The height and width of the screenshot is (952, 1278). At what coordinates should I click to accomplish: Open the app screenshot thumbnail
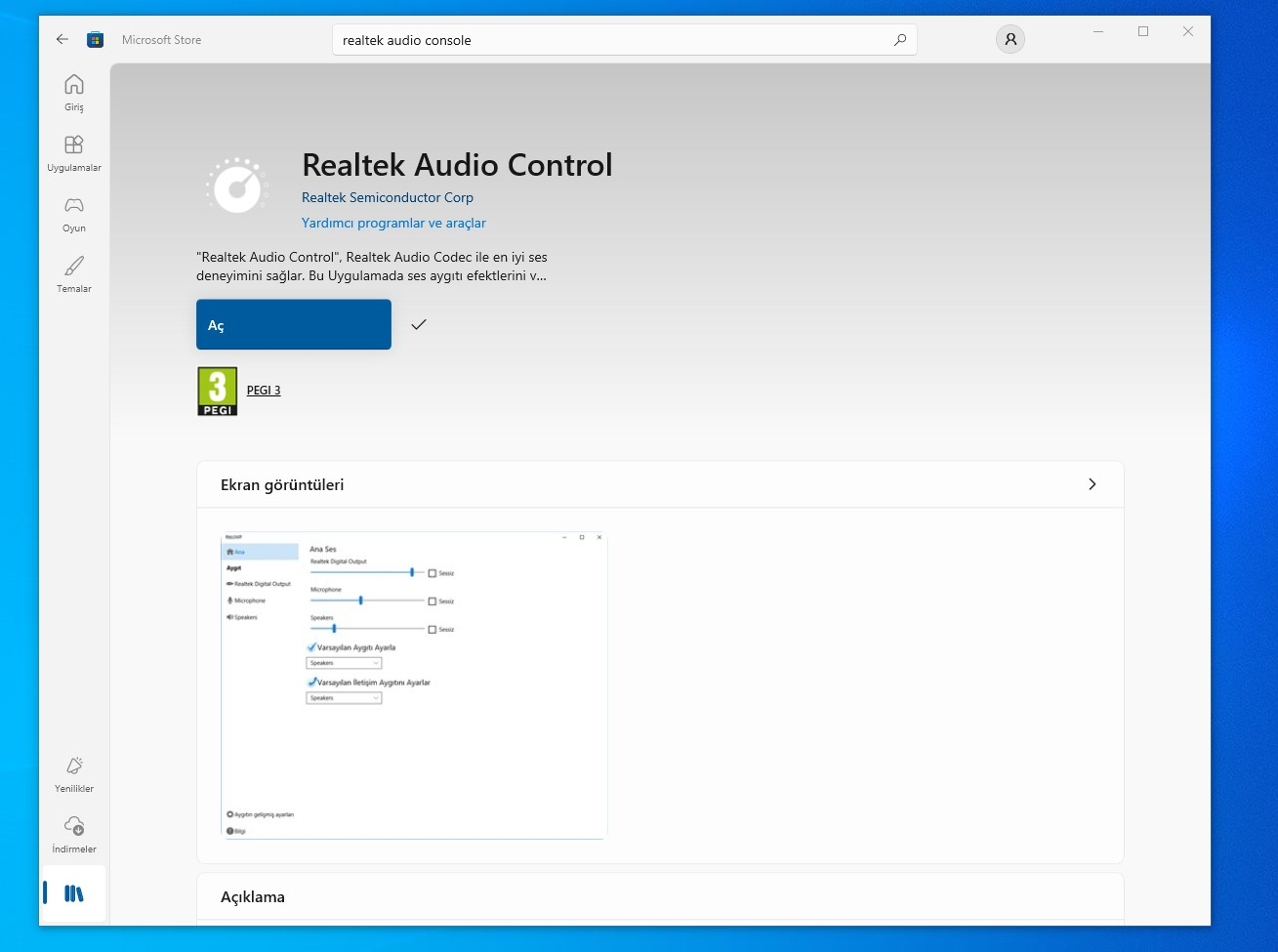(x=415, y=685)
